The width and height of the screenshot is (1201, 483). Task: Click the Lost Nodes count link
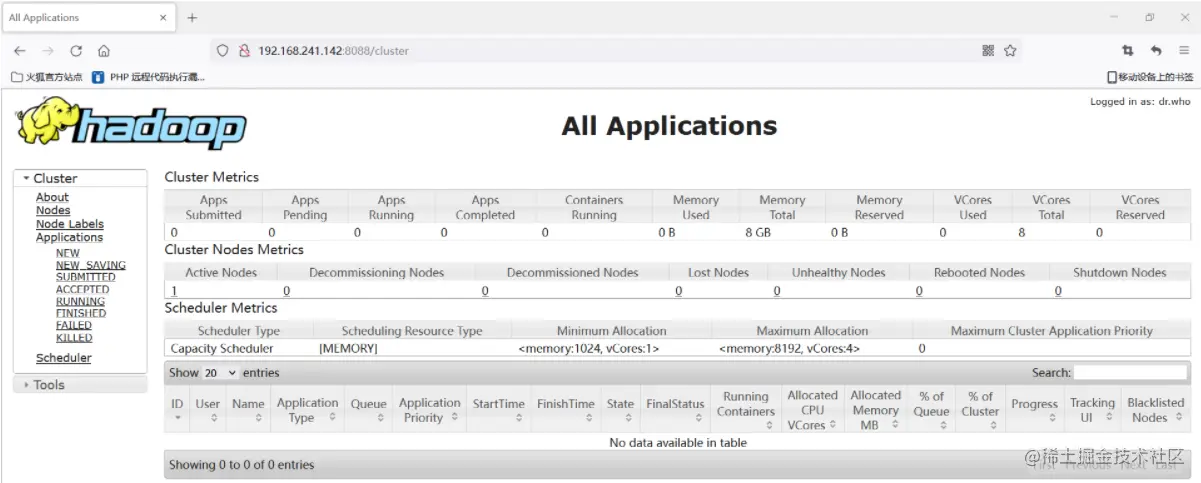678,291
